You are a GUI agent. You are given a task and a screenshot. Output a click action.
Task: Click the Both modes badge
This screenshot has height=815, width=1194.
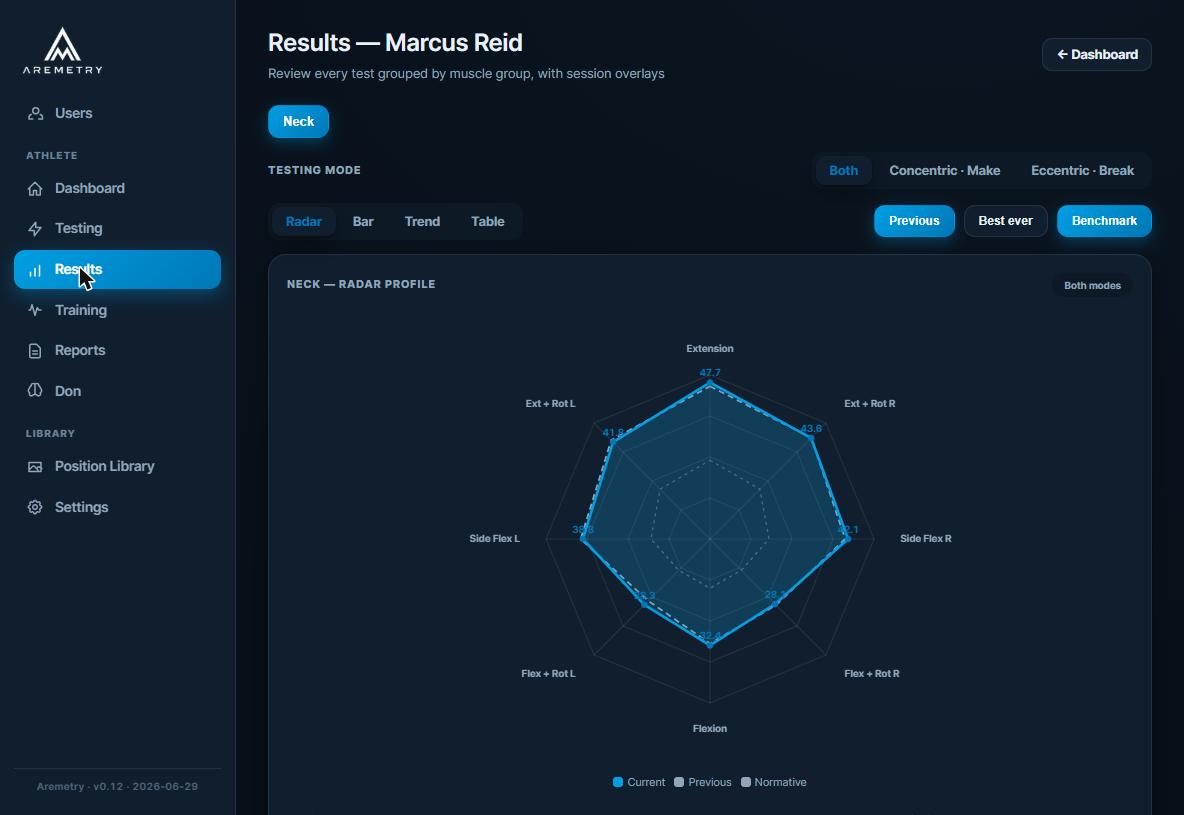(x=1092, y=286)
